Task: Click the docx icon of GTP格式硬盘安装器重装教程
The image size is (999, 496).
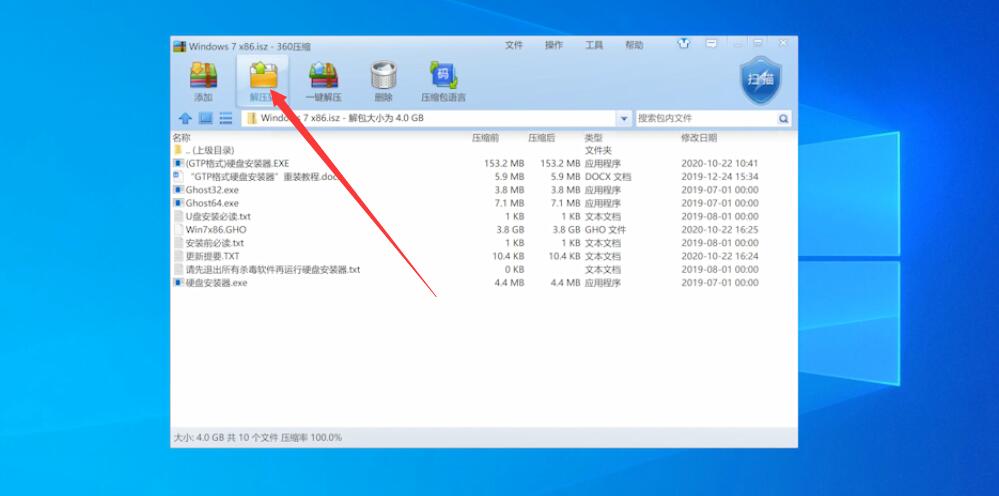Action: pyautogui.click(x=178, y=176)
